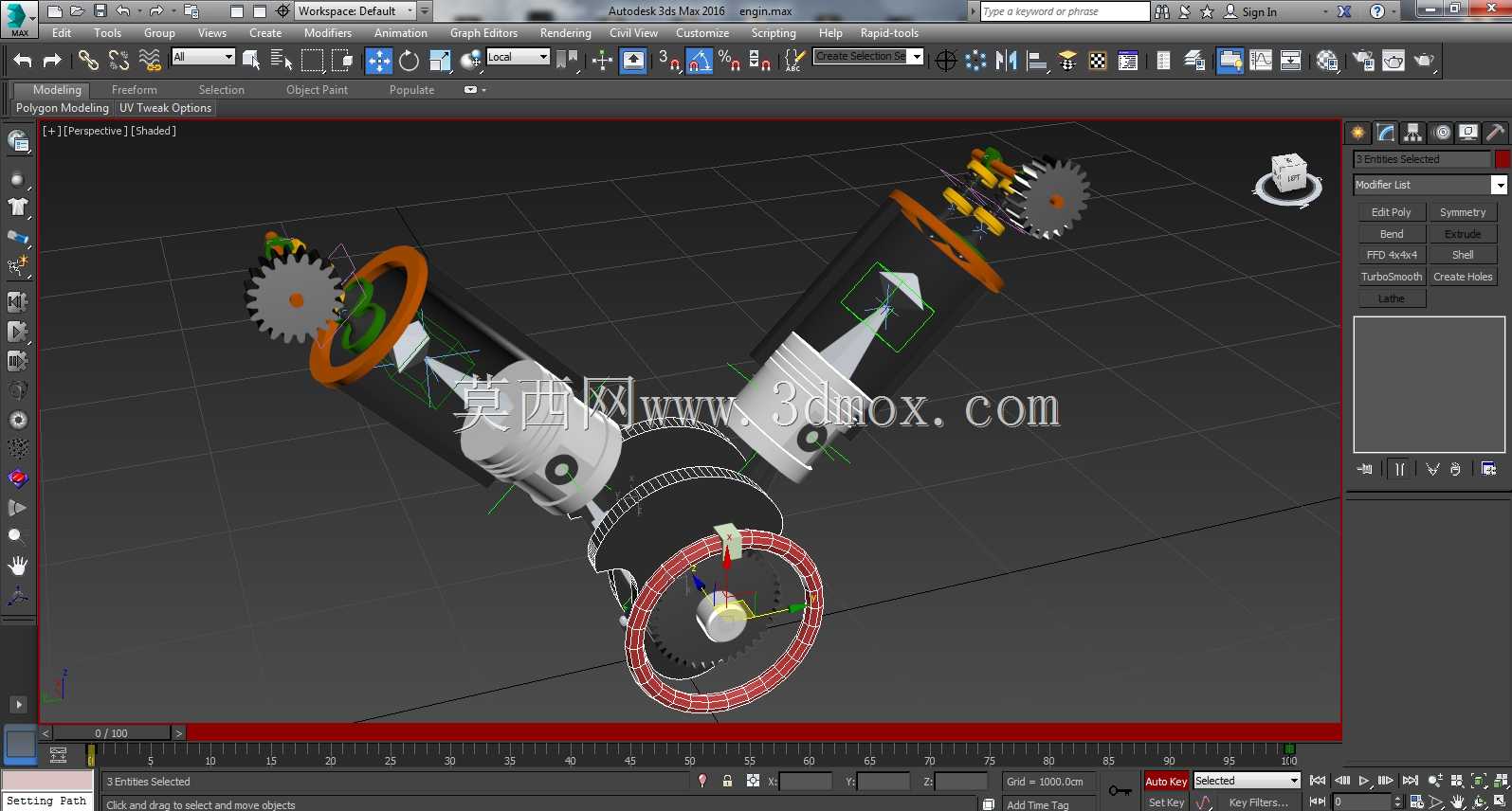Toggle the Selection Lock padlock

pyautogui.click(x=727, y=782)
